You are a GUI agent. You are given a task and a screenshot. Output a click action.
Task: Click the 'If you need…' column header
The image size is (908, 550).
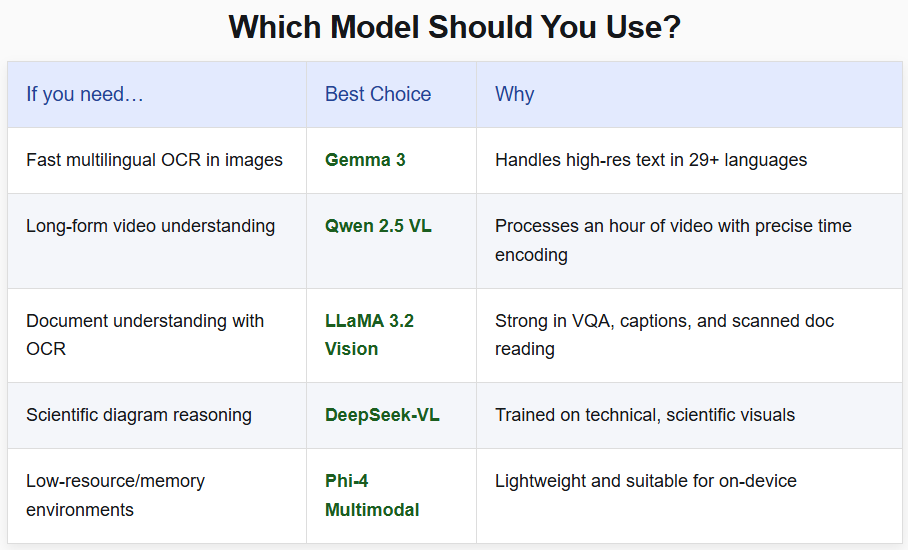point(85,94)
